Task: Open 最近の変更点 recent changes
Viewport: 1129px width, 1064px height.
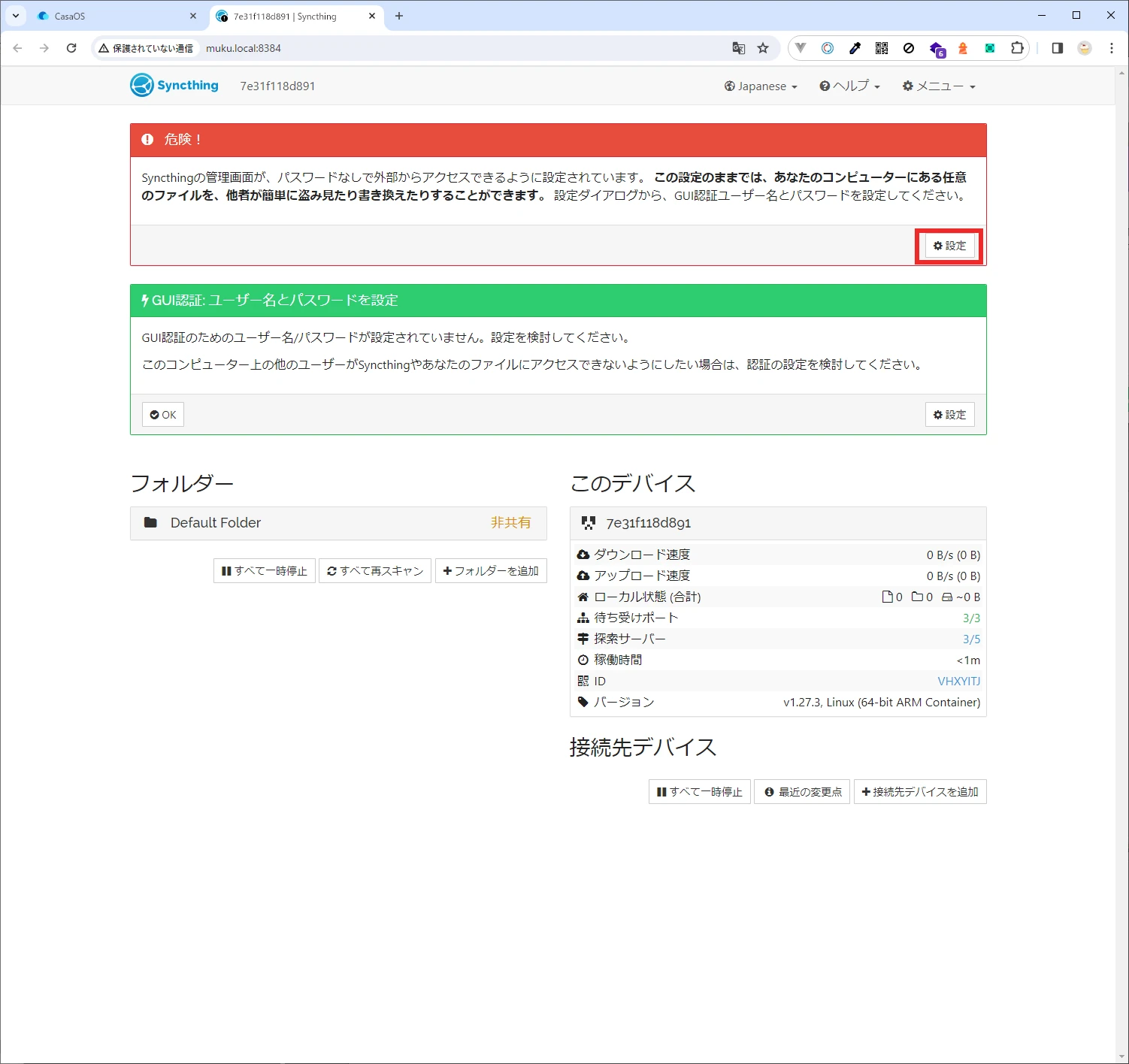Action: (x=803, y=792)
